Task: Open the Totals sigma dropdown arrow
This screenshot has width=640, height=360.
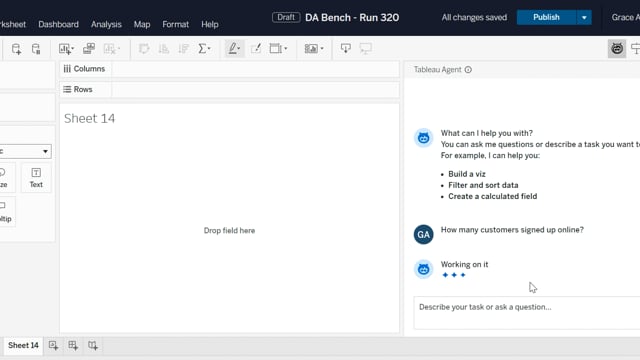Action: (209, 49)
